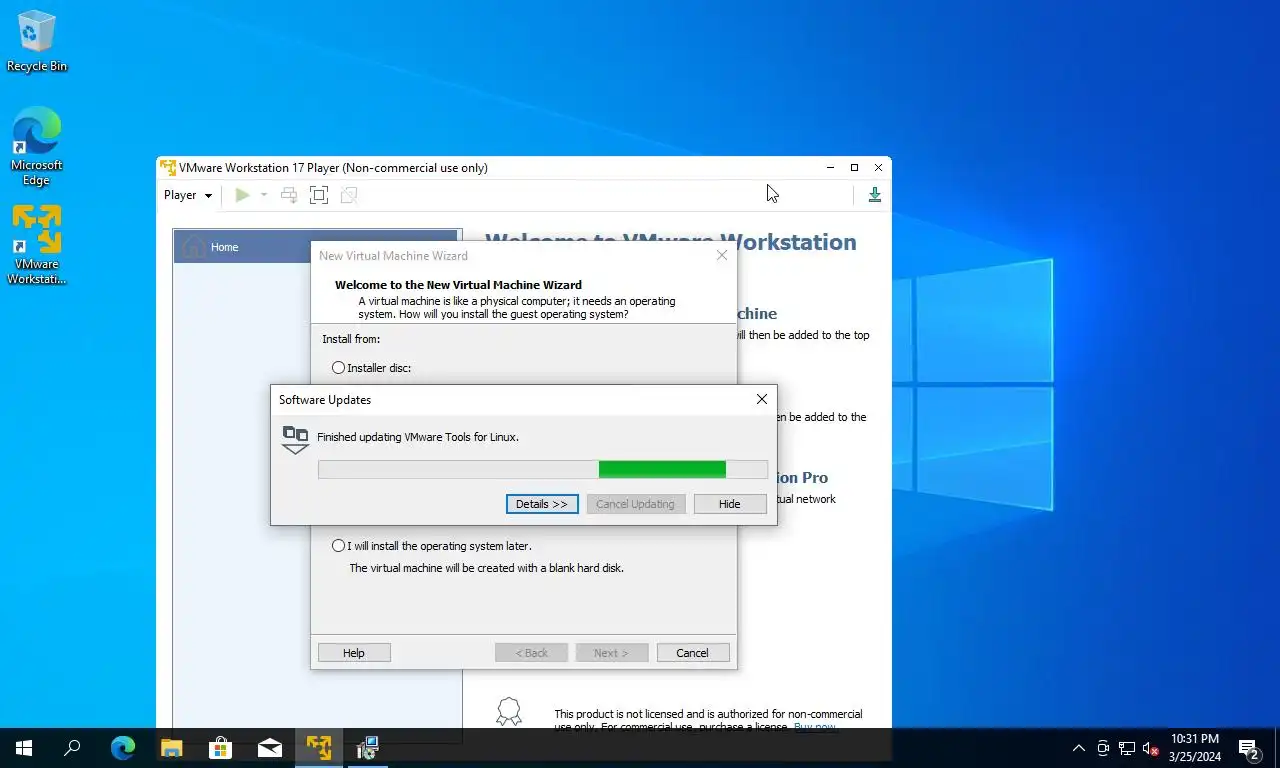Close the New Virtual Machine Wizard

pyautogui.click(x=722, y=256)
